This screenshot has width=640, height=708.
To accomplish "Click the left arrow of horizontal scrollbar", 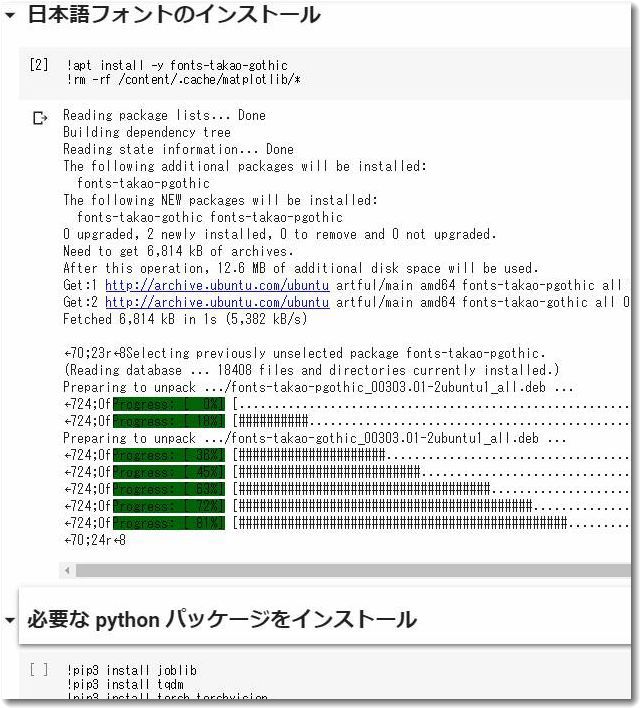I will point(68,570).
